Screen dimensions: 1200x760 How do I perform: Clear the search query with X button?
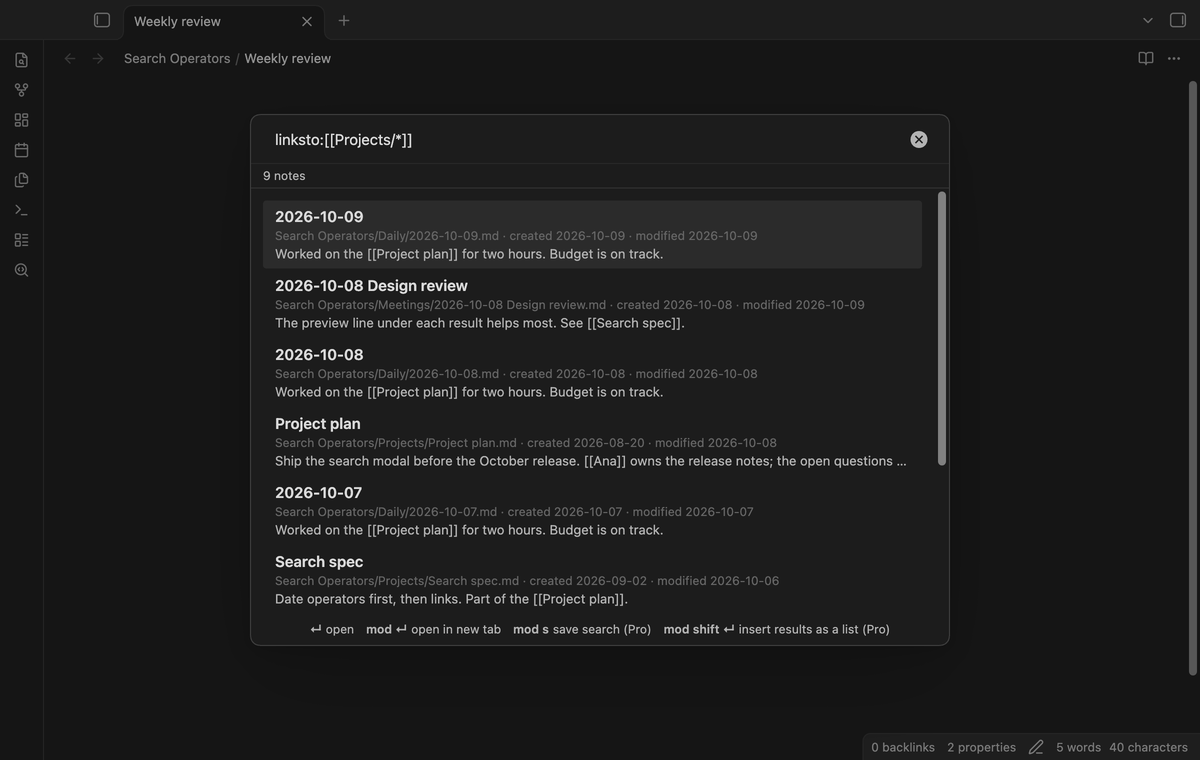[x=919, y=140]
